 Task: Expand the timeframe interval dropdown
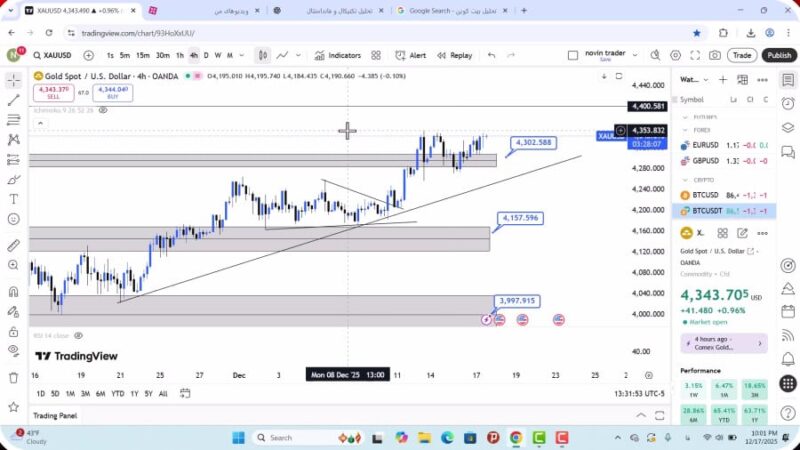click(x=241, y=55)
